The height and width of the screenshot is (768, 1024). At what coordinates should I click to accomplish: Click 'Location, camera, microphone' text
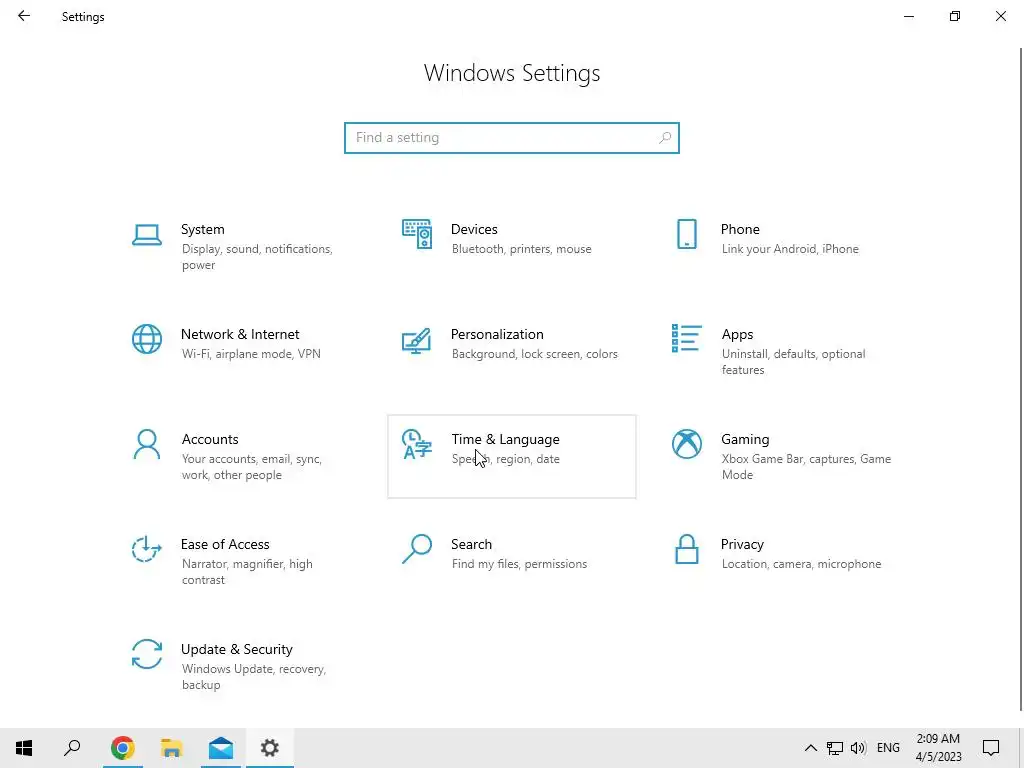[801, 564]
